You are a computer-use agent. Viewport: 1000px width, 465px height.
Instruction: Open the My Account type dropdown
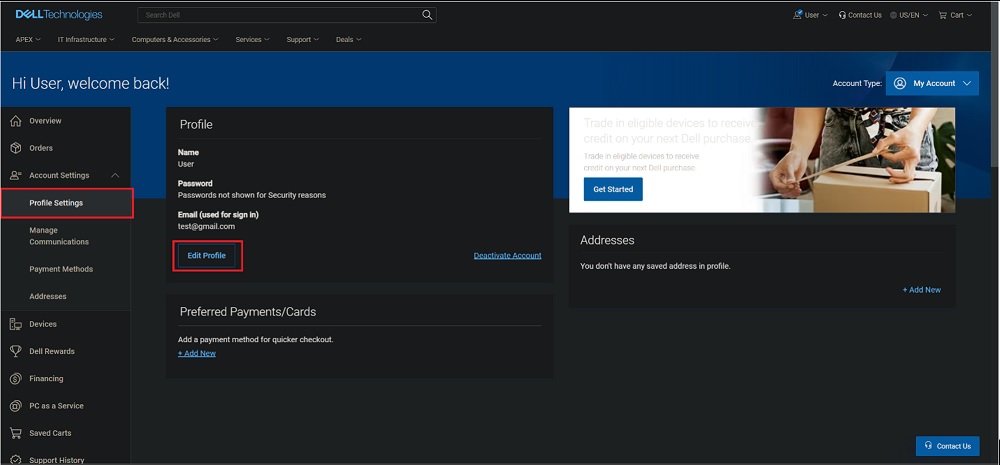[932, 84]
